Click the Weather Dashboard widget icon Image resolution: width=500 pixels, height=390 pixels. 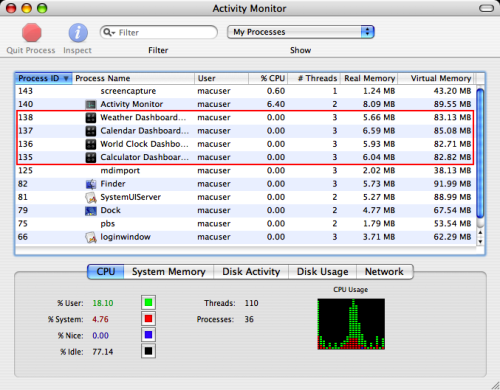[x=91, y=118]
